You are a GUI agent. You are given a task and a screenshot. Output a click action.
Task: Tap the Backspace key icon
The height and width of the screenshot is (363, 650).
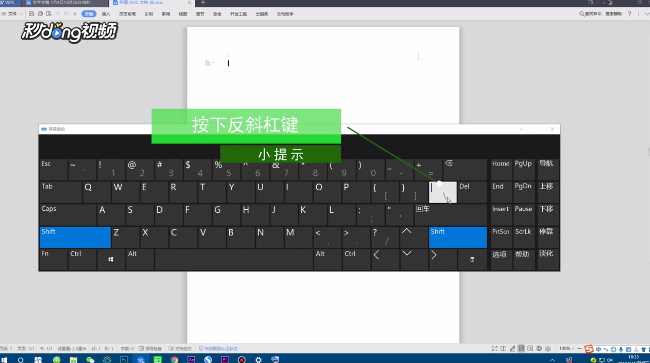pos(465,169)
